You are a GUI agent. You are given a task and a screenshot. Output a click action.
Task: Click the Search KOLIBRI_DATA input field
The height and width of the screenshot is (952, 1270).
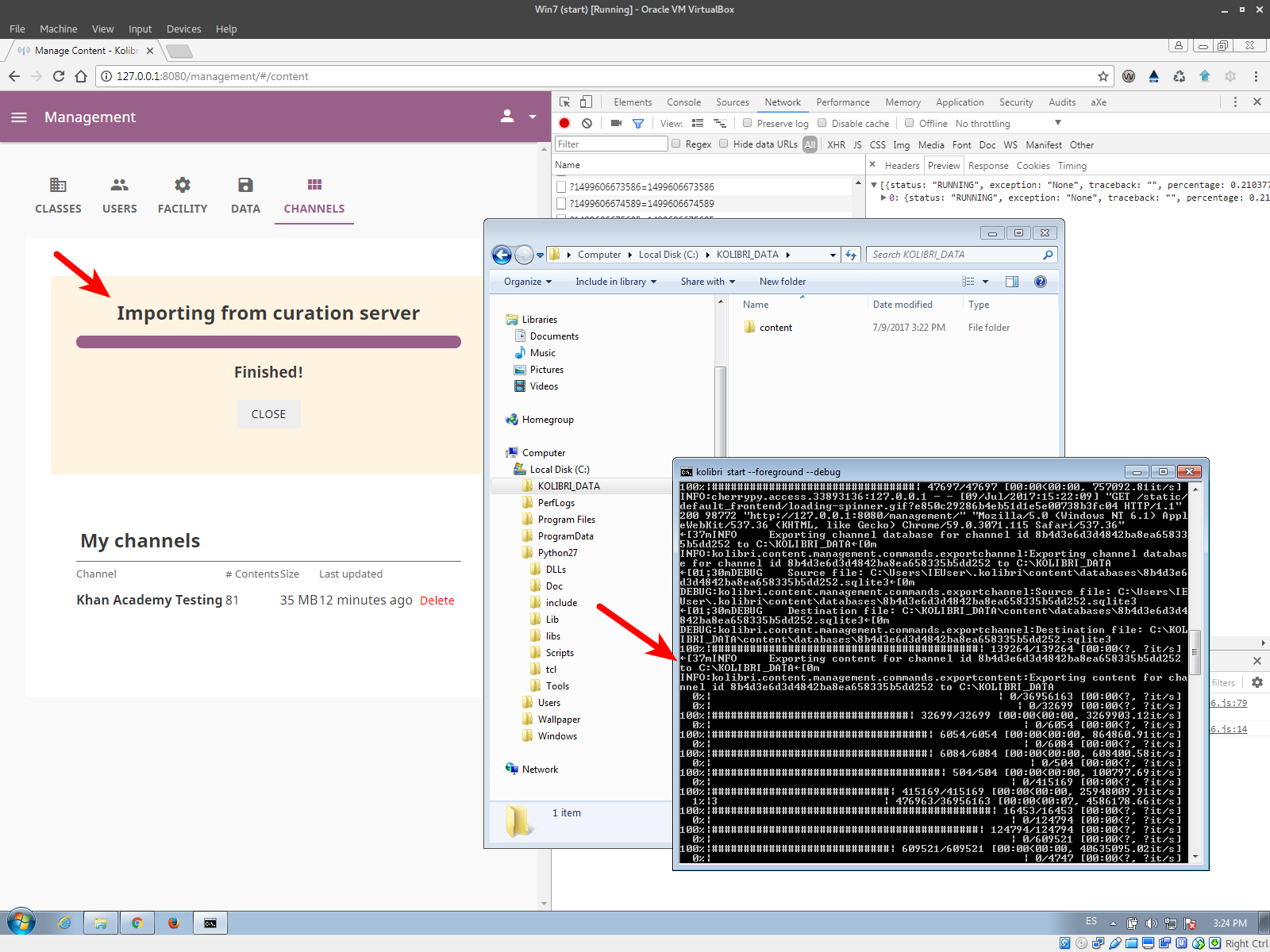(x=952, y=255)
